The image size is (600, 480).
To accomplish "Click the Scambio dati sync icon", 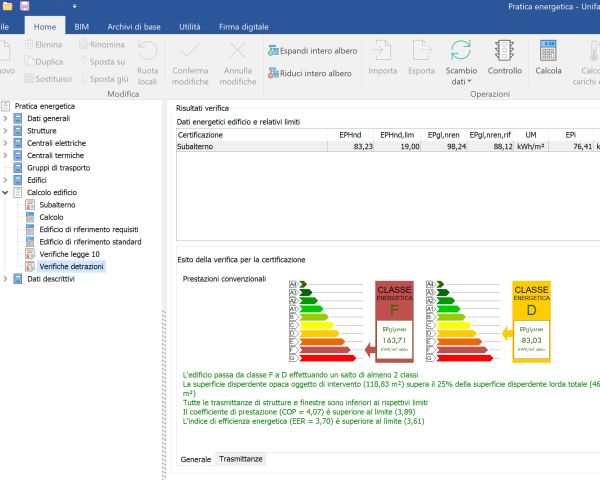I will (461, 52).
